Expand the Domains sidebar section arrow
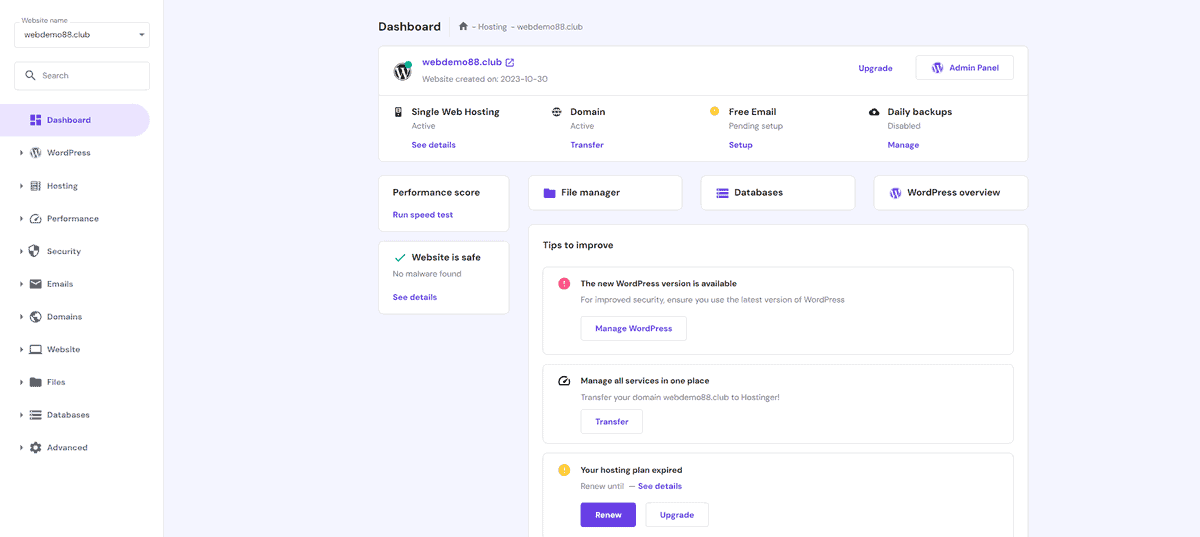 [x=21, y=317]
